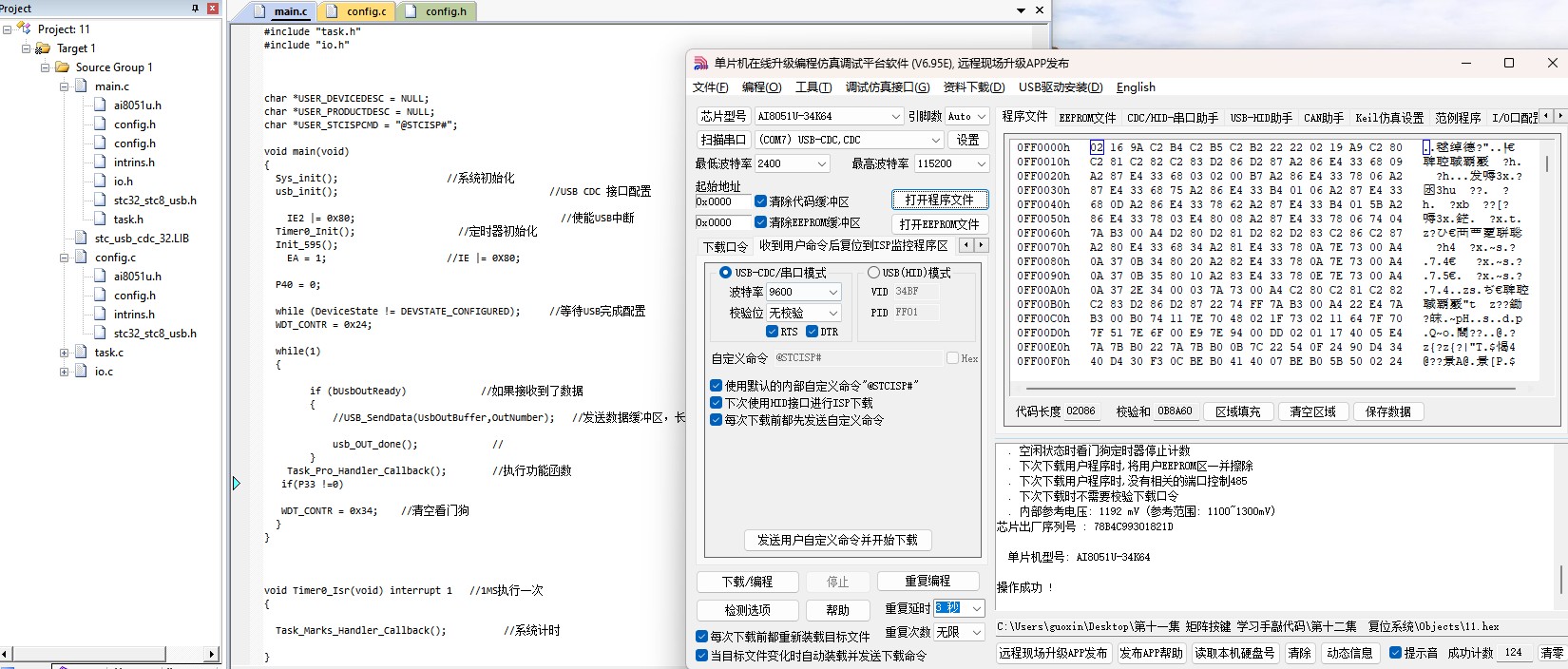This screenshot has width=1568, height=669.
Task: Toggle the 提示音 checkbox
Action: coord(1395,653)
